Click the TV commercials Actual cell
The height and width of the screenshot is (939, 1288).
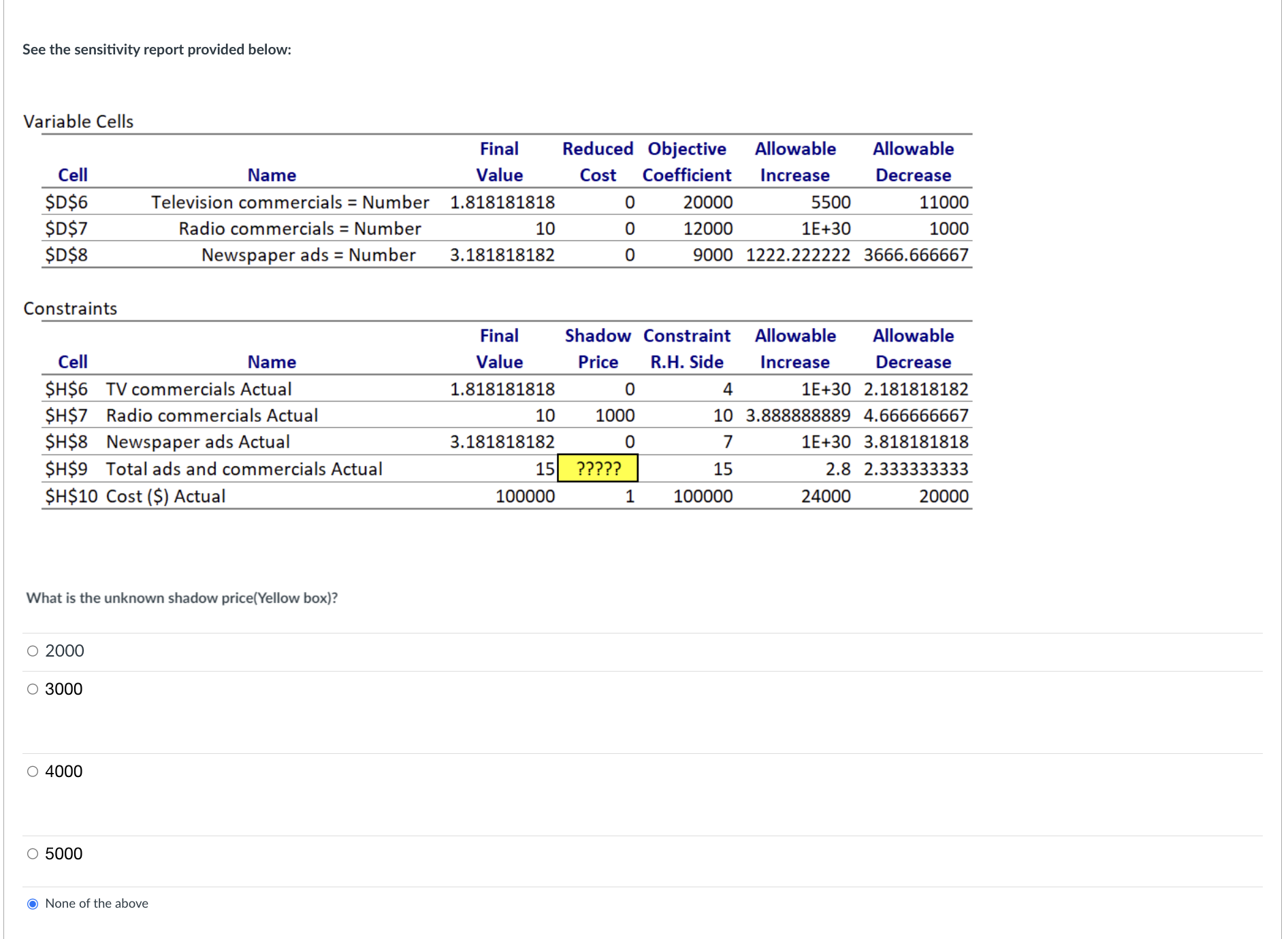point(197,389)
